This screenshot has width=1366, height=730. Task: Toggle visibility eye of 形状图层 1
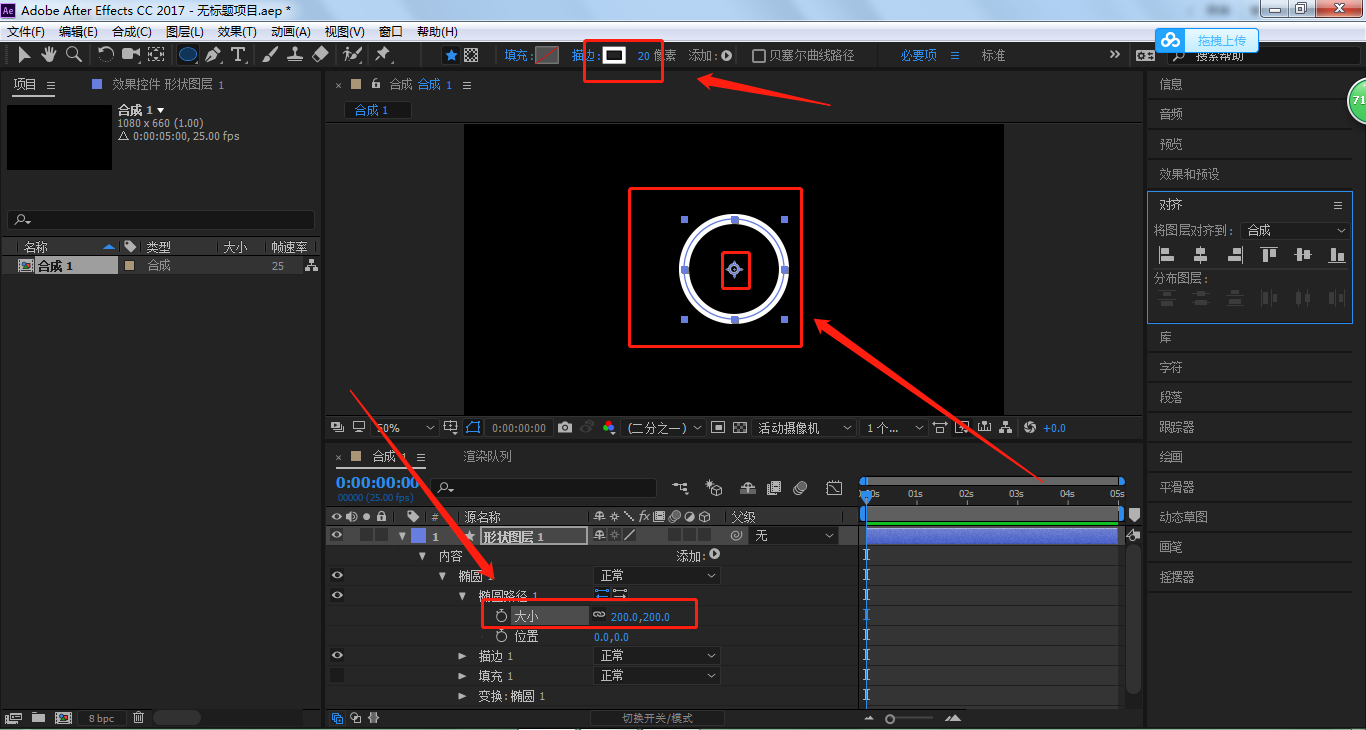[x=337, y=536]
